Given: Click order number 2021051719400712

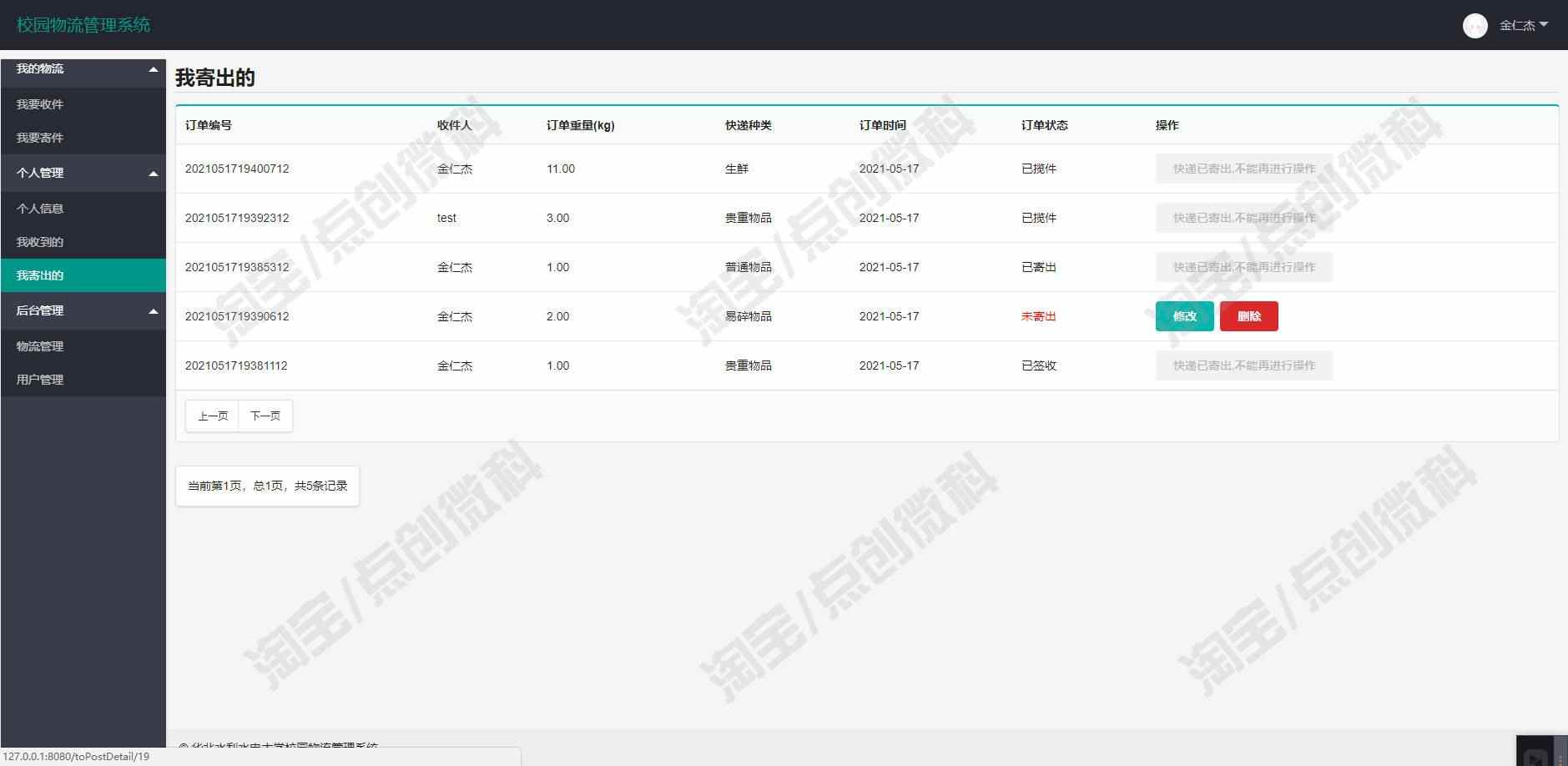Looking at the screenshot, I should [237, 169].
